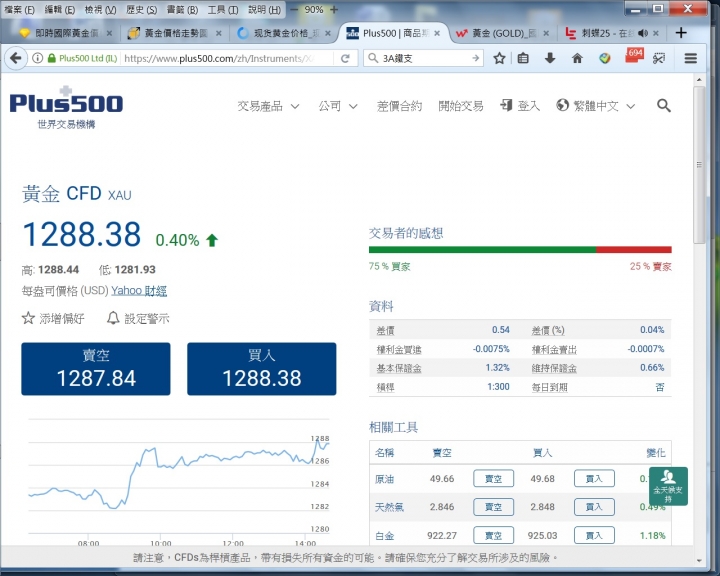Viewport: 720px width, 576px height.
Task: Click the trader sentiment red sellers bar
Action: coord(634,249)
